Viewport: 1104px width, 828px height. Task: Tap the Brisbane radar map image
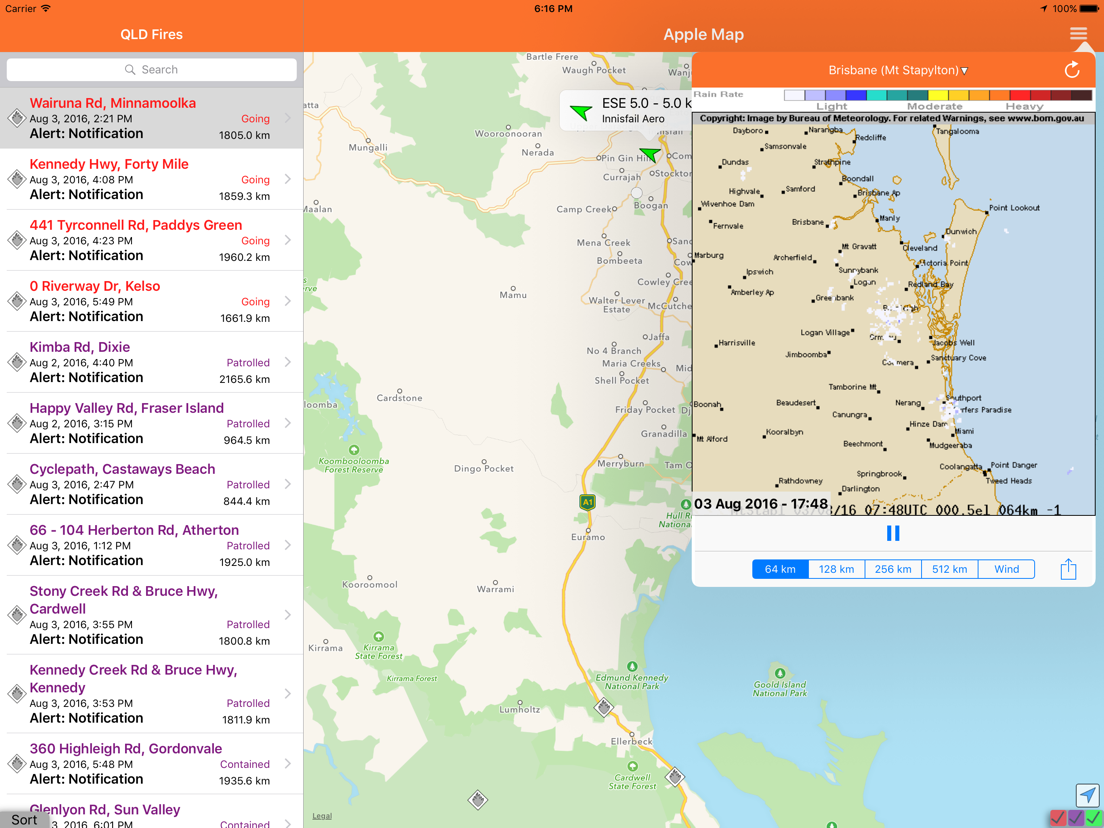pos(893,314)
